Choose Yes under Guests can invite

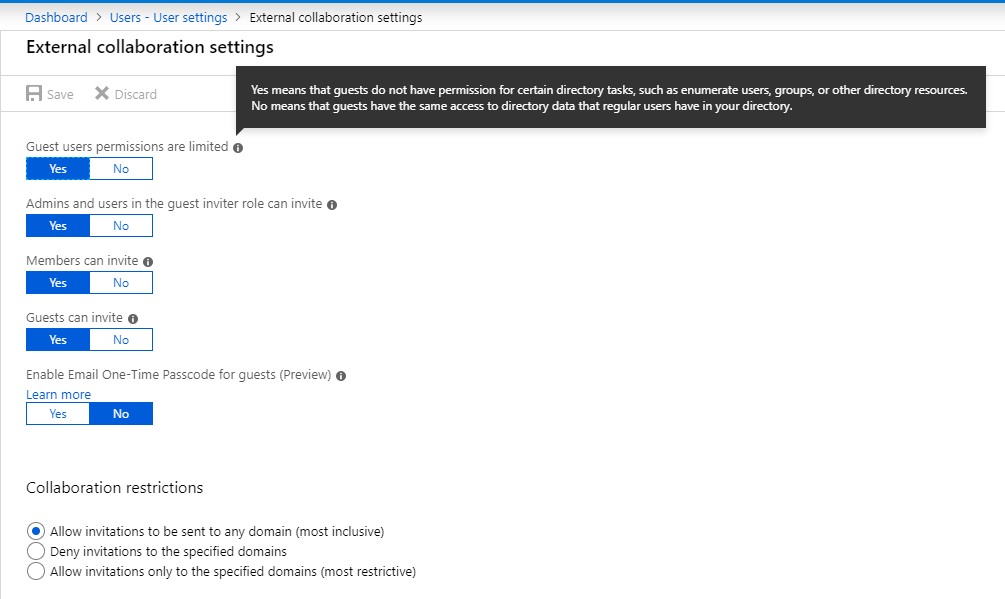58,340
